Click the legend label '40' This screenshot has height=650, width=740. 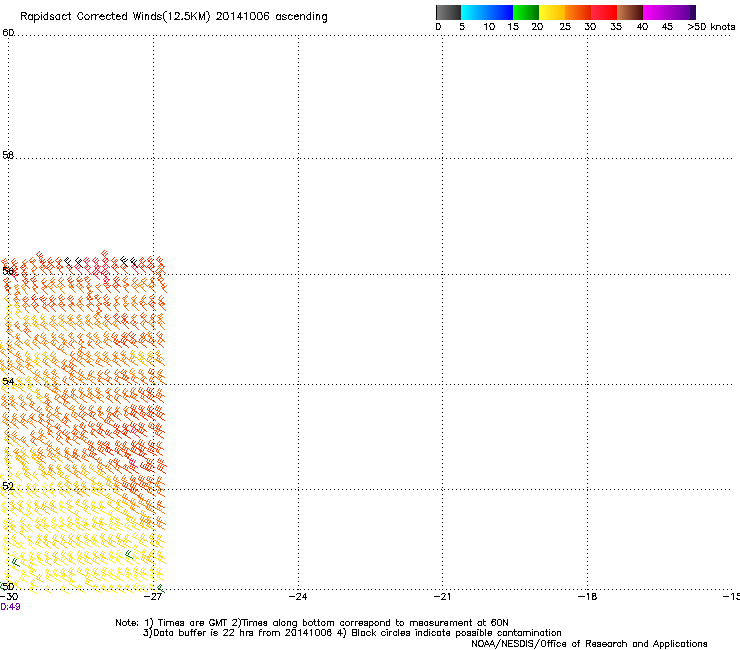pyautogui.click(x=642, y=27)
